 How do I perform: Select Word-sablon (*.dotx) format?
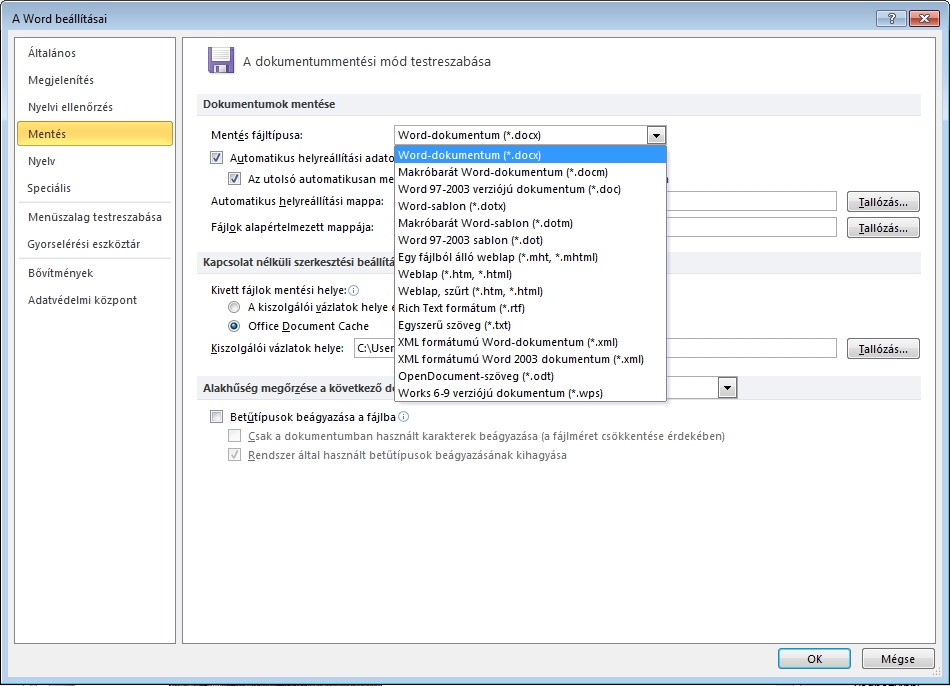(x=530, y=206)
